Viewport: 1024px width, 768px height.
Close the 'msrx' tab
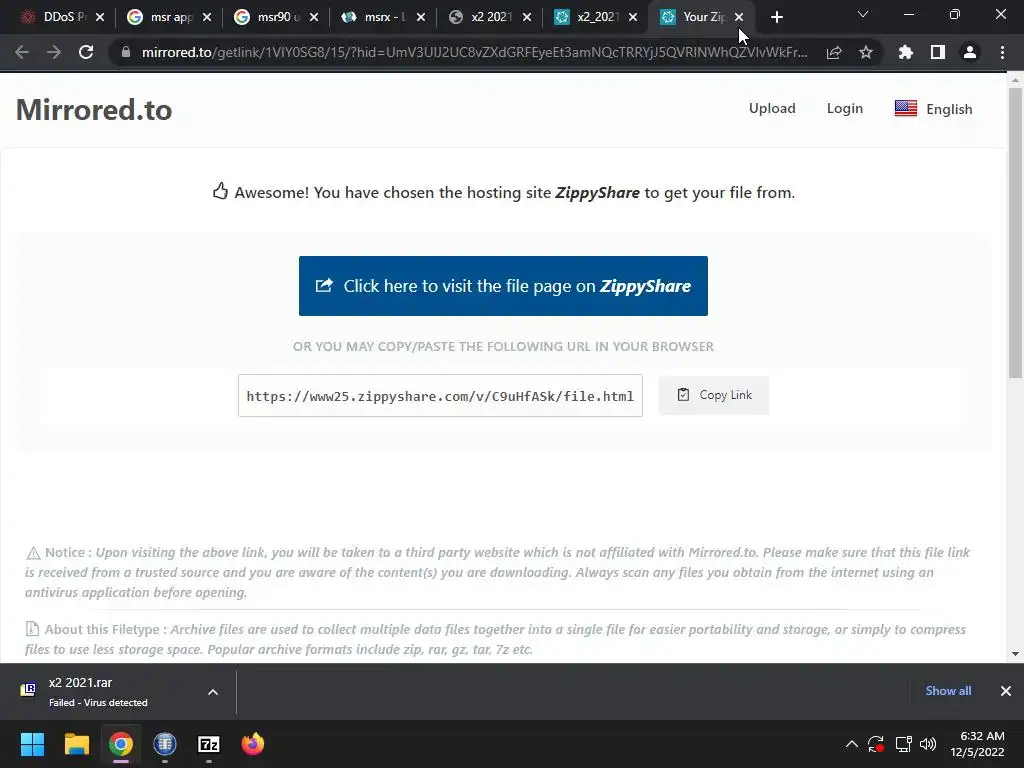pyautogui.click(x=421, y=17)
